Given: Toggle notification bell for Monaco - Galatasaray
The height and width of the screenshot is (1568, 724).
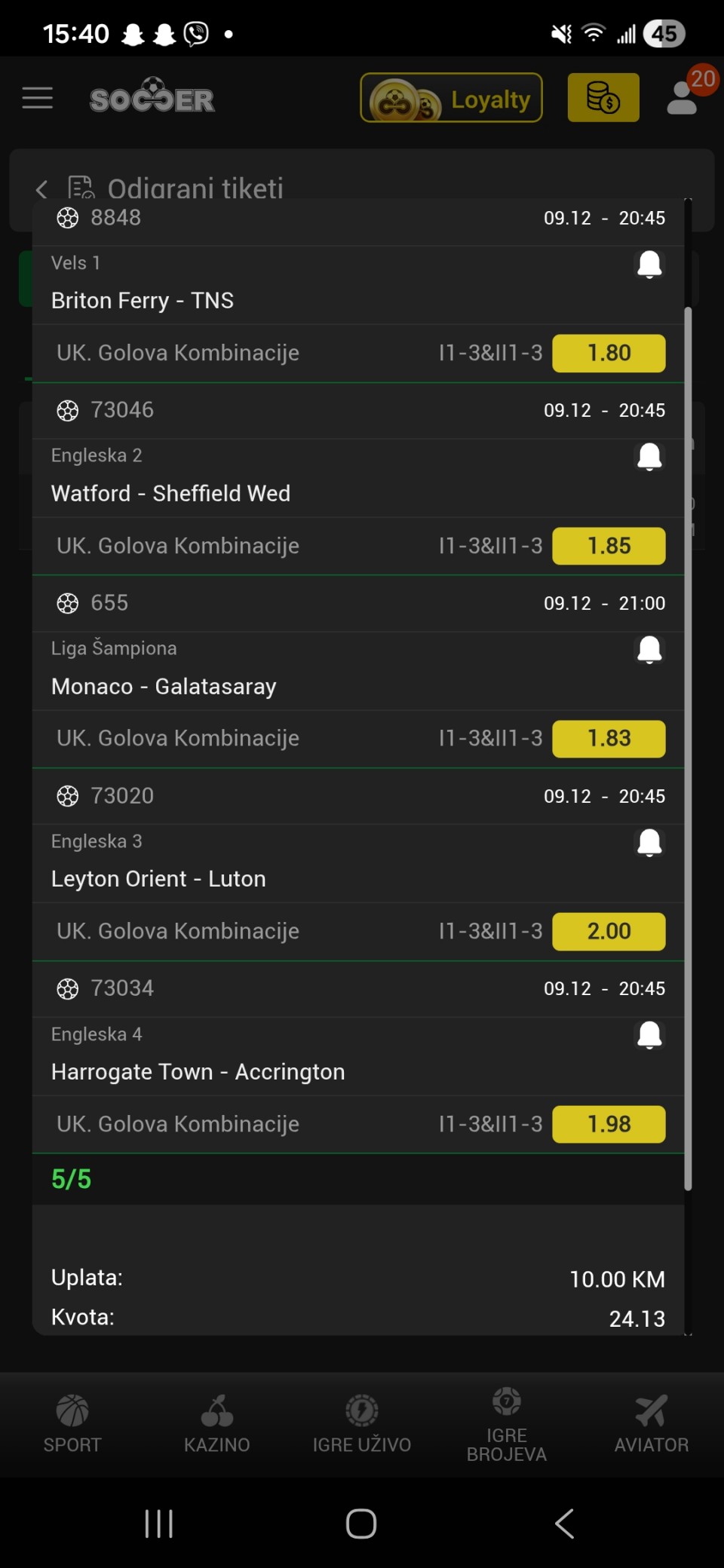Looking at the screenshot, I should (x=649, y=650).
